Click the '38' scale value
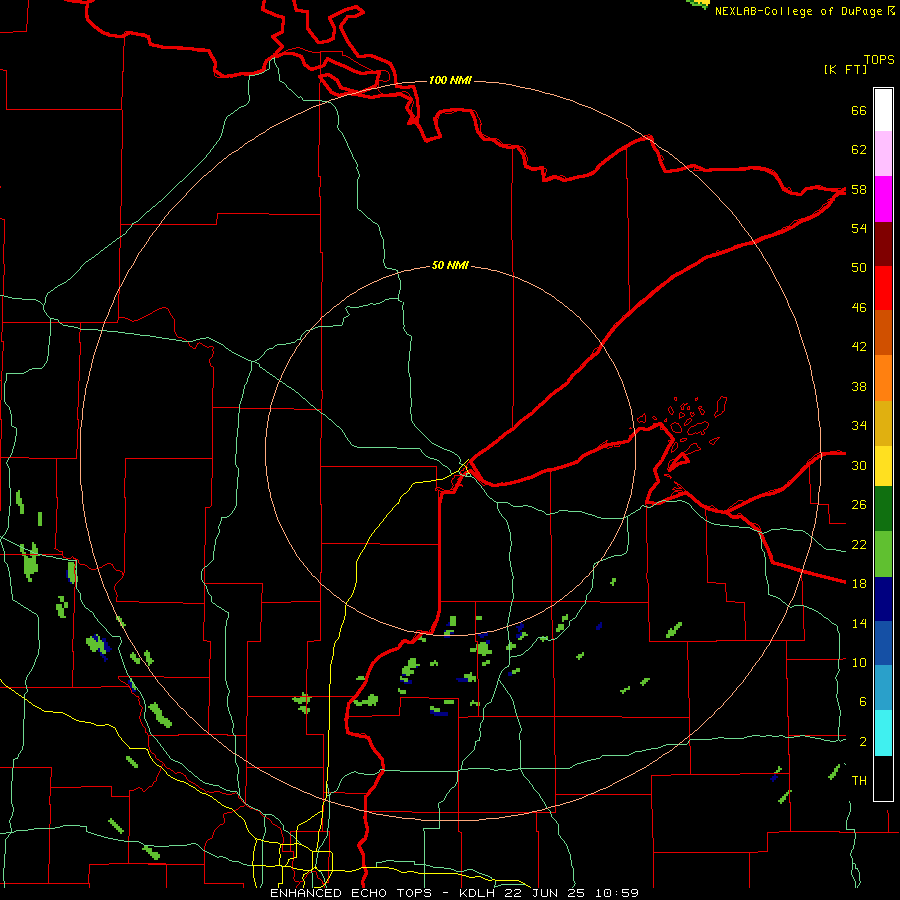The width and height of the screenshot is (900, 900). coord(859,386)
